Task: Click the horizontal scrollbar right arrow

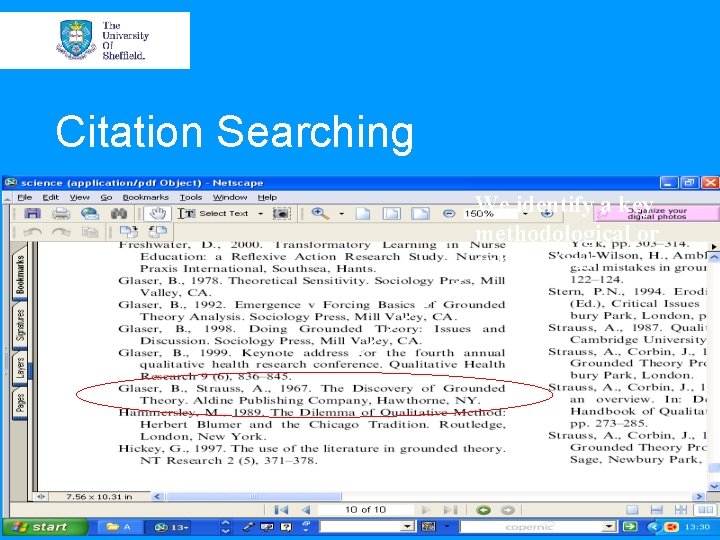Action: click(699, 496)
